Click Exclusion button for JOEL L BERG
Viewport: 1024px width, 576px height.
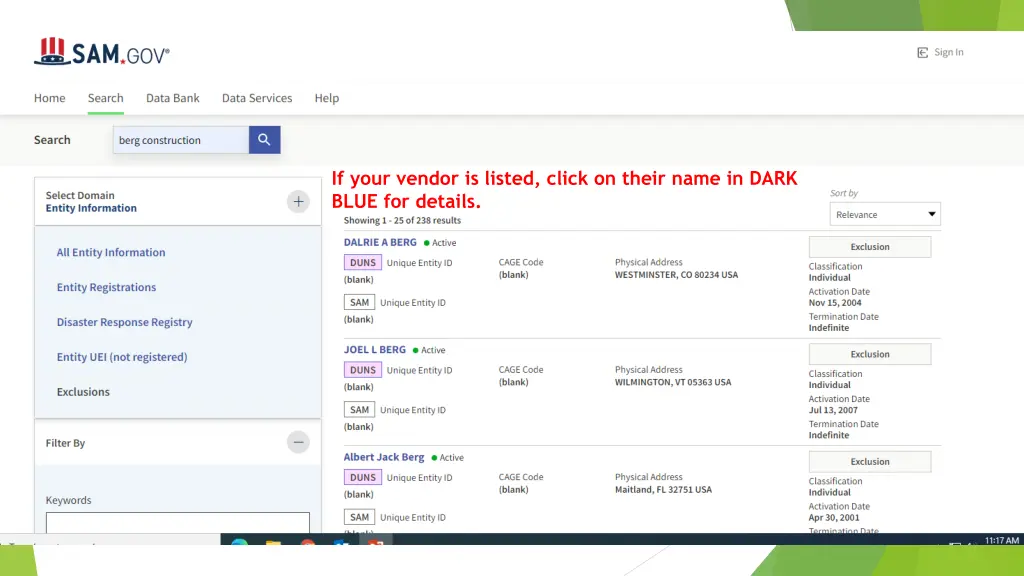coord(870,354)
